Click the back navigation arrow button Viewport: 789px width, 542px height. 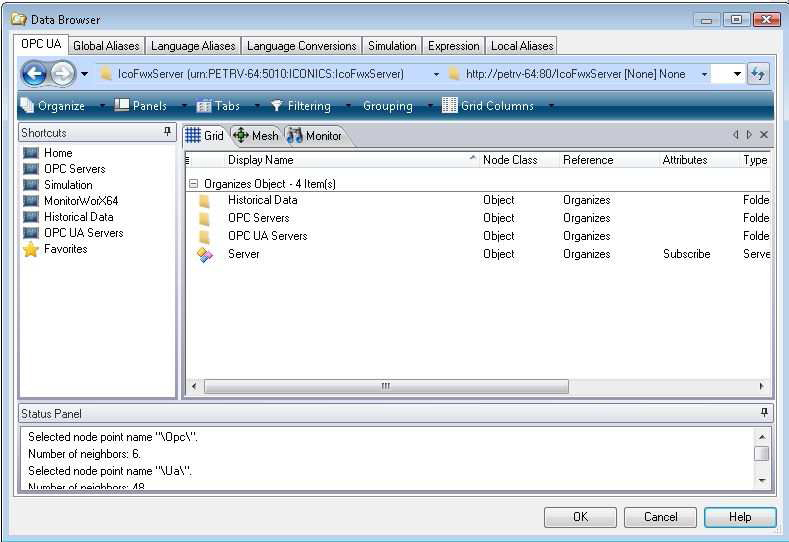pyautogui.click(x=34, y=74)
